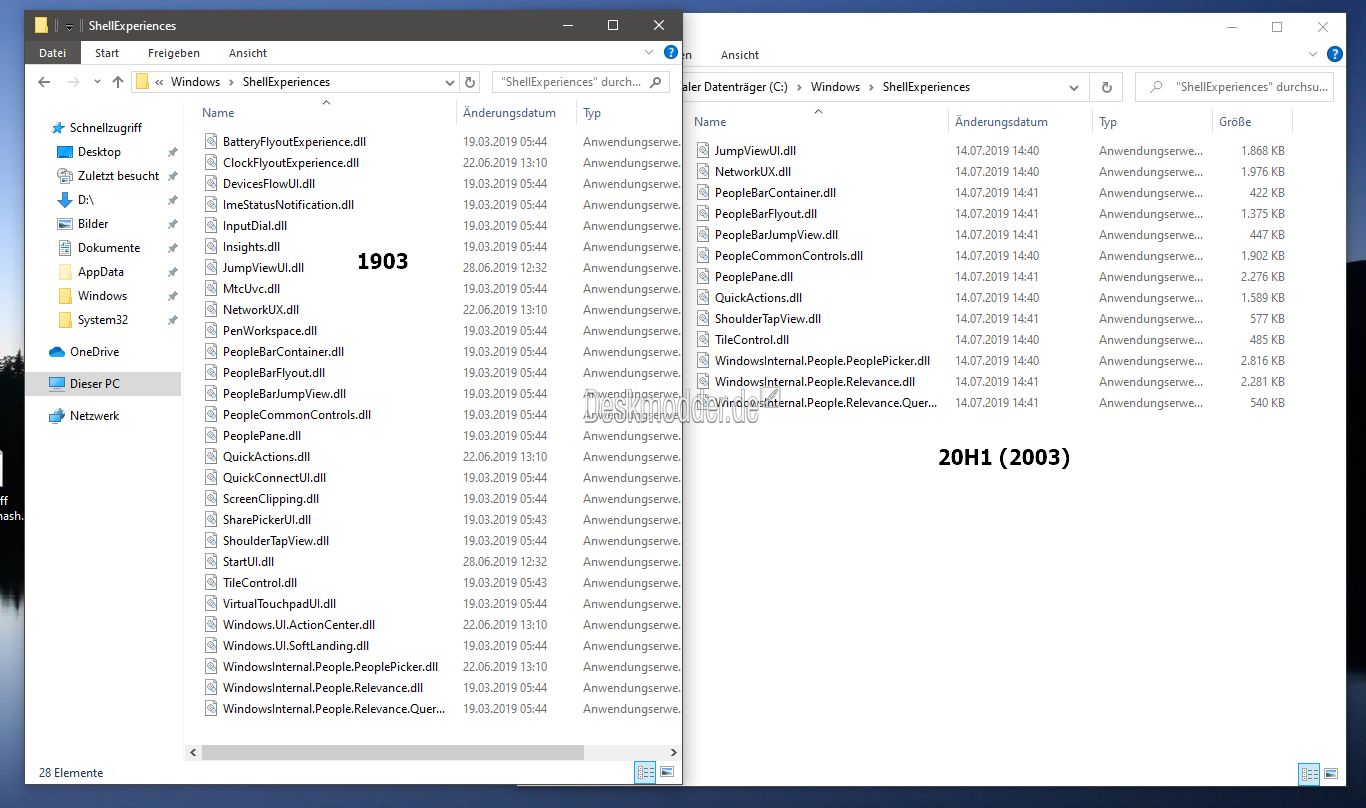Switch the 1903 window to large icons view
This screenshot has width=1366, height=808.
667,772
